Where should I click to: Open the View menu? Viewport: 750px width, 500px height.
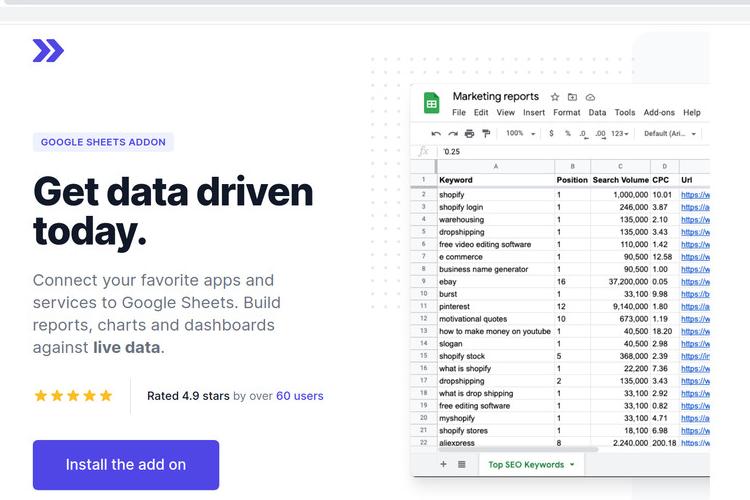click(506, 112)
